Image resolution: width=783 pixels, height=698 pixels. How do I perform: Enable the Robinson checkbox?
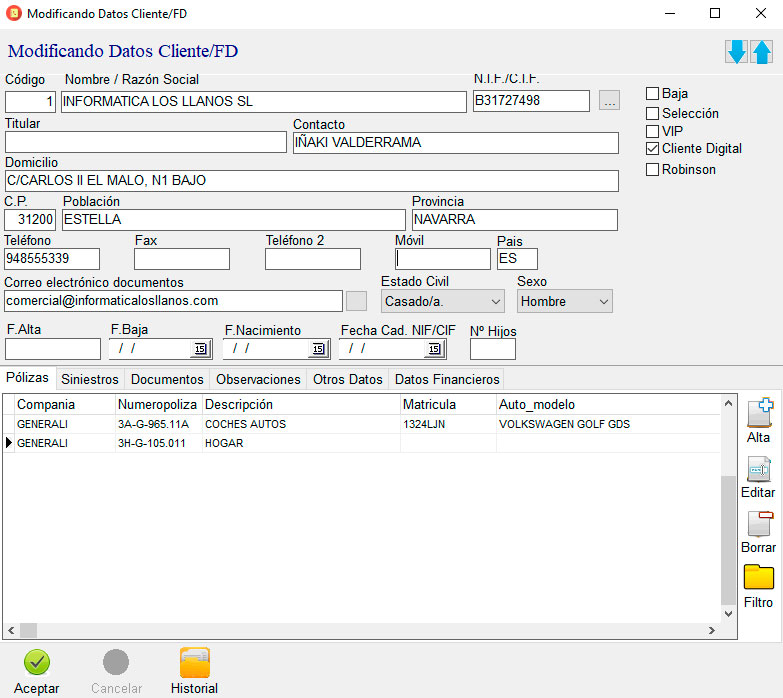tap(652, 169)
